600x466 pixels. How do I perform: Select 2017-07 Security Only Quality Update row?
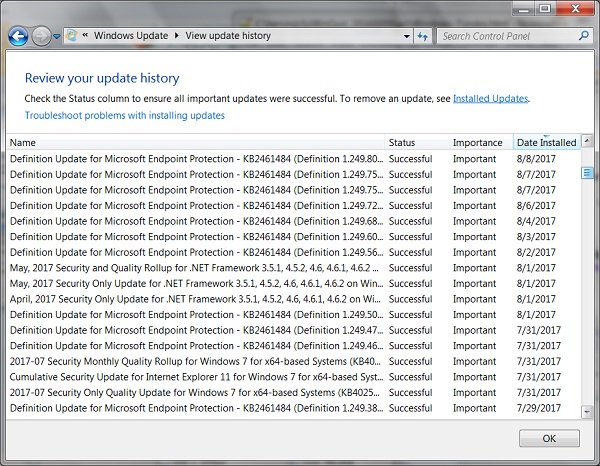[293, 393]
